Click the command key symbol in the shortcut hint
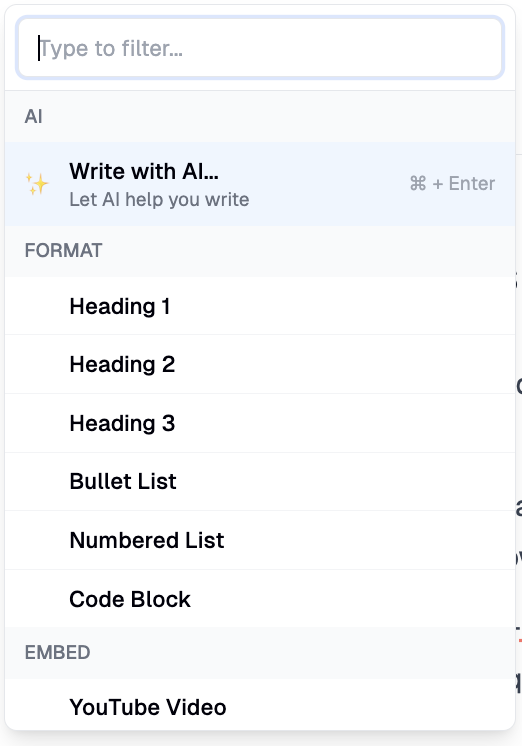The width and height of the screenshot is (522, 746). [x=418, y=184]
